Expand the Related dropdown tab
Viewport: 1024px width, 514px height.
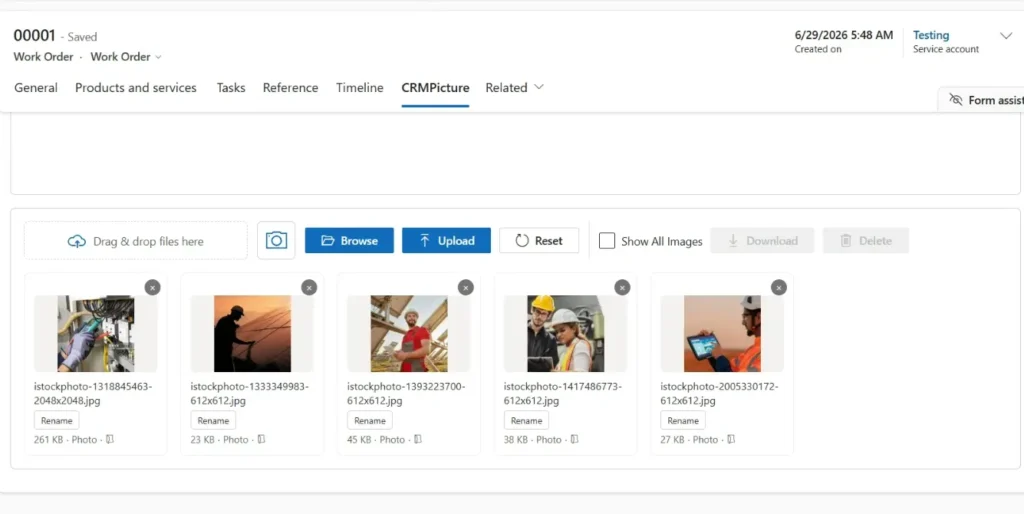pyautogui.click(x=514, y=88)
